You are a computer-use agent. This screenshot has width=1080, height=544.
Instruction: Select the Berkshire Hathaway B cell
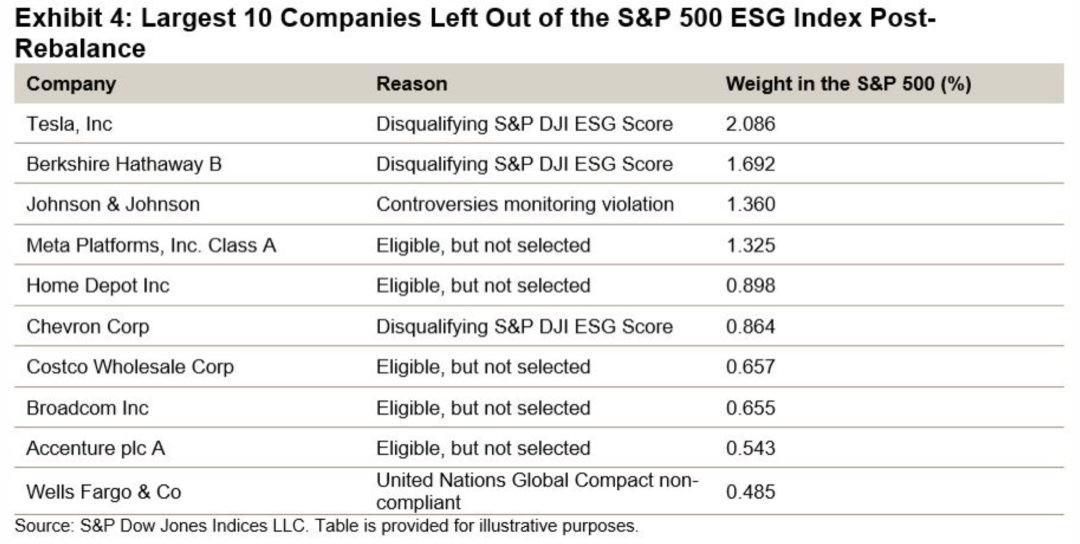click(124, 164)
